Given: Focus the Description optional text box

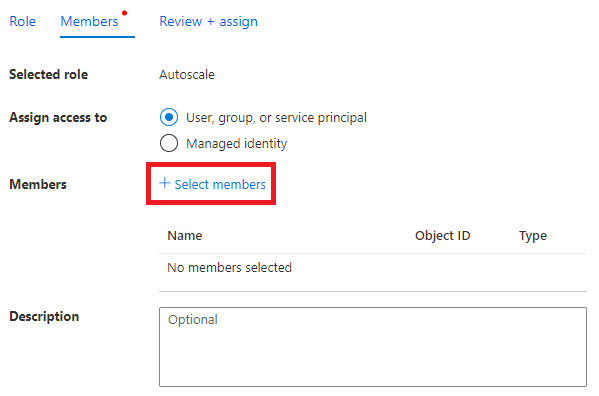Looking at the screenshot, I should coord(373,347).
